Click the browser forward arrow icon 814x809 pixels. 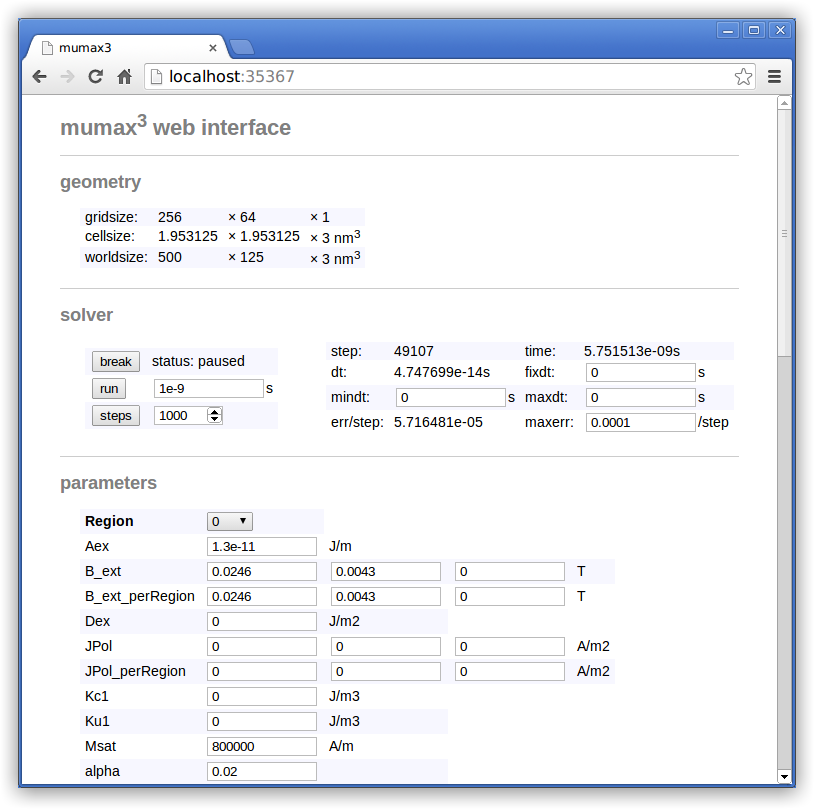tap(67, 76)
